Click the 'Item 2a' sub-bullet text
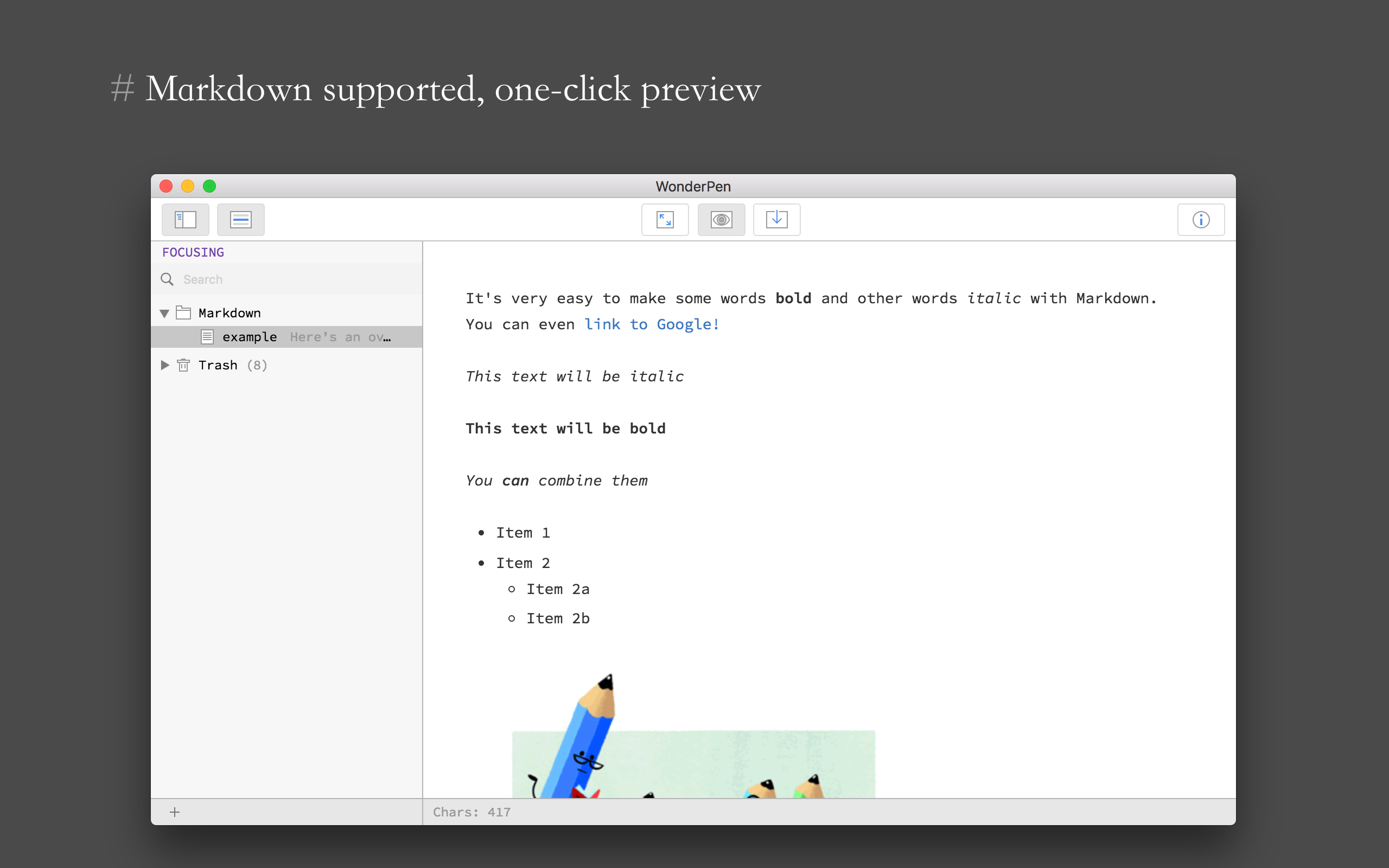Viewport: 1389px width, 868px height. point(558,589)
